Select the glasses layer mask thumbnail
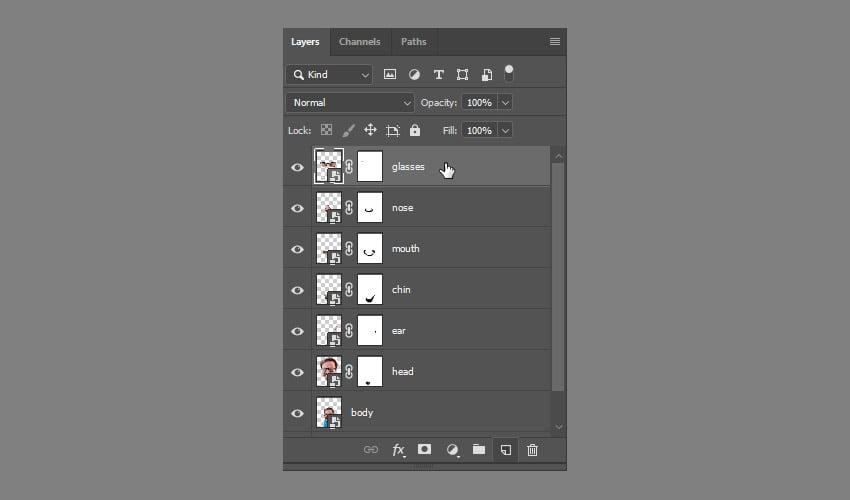The height and width of the screenshot is (500, 850). (x=370, y=166)
